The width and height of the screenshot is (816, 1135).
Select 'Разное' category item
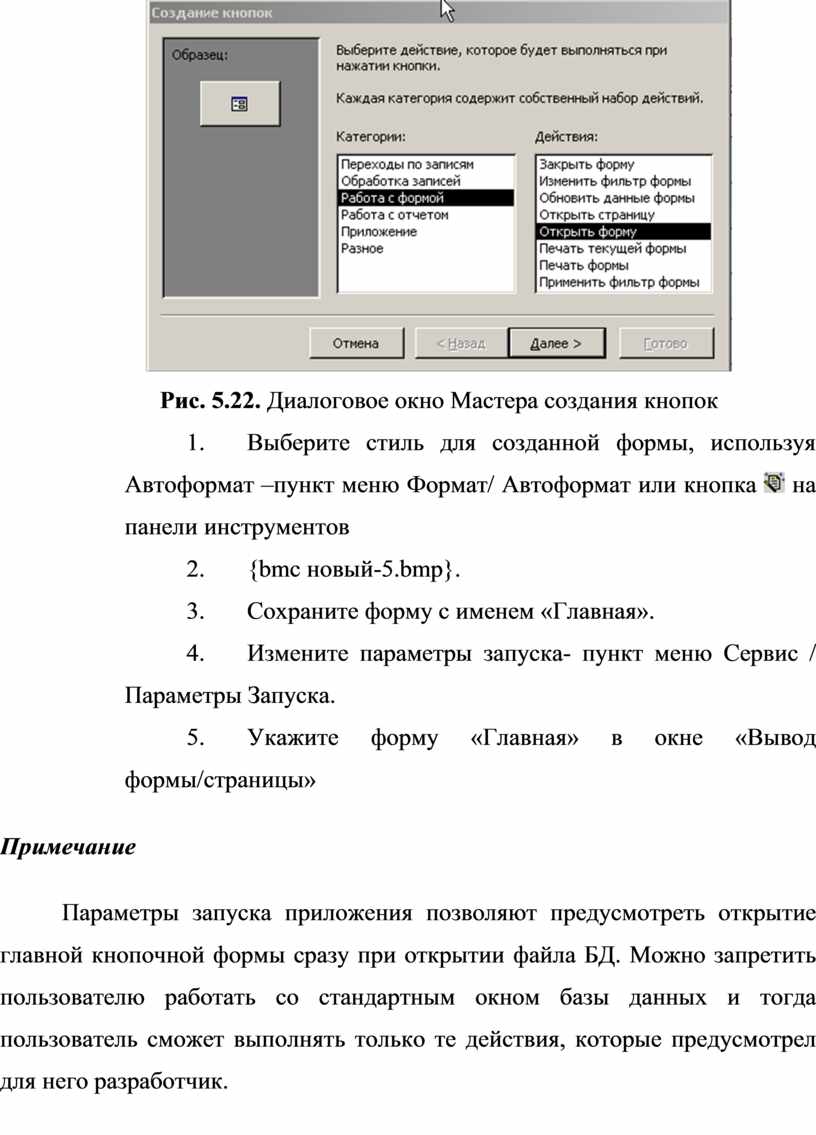coord(362,249)
